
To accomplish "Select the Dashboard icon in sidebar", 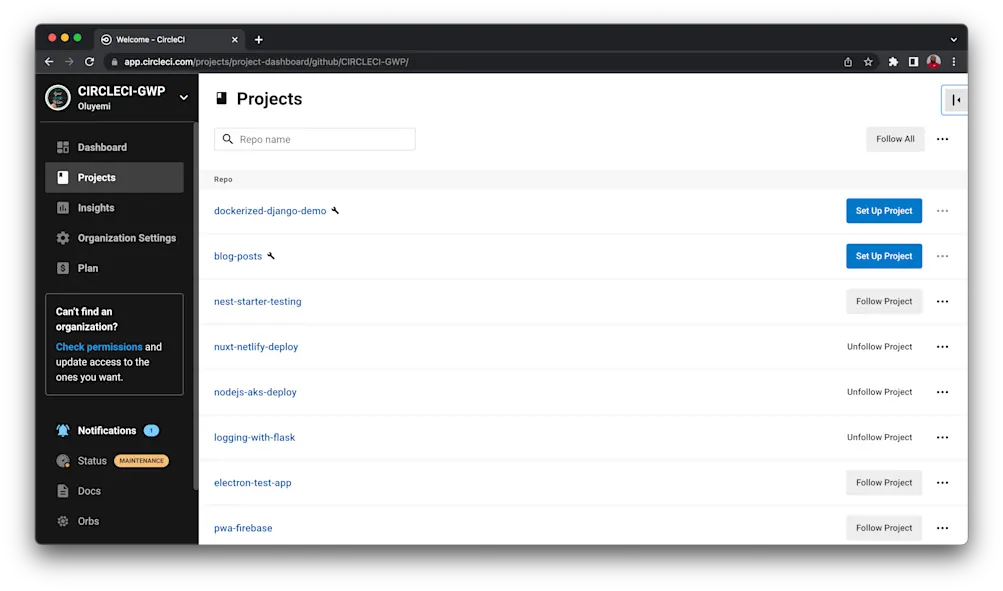I will (x=61, y=147).
